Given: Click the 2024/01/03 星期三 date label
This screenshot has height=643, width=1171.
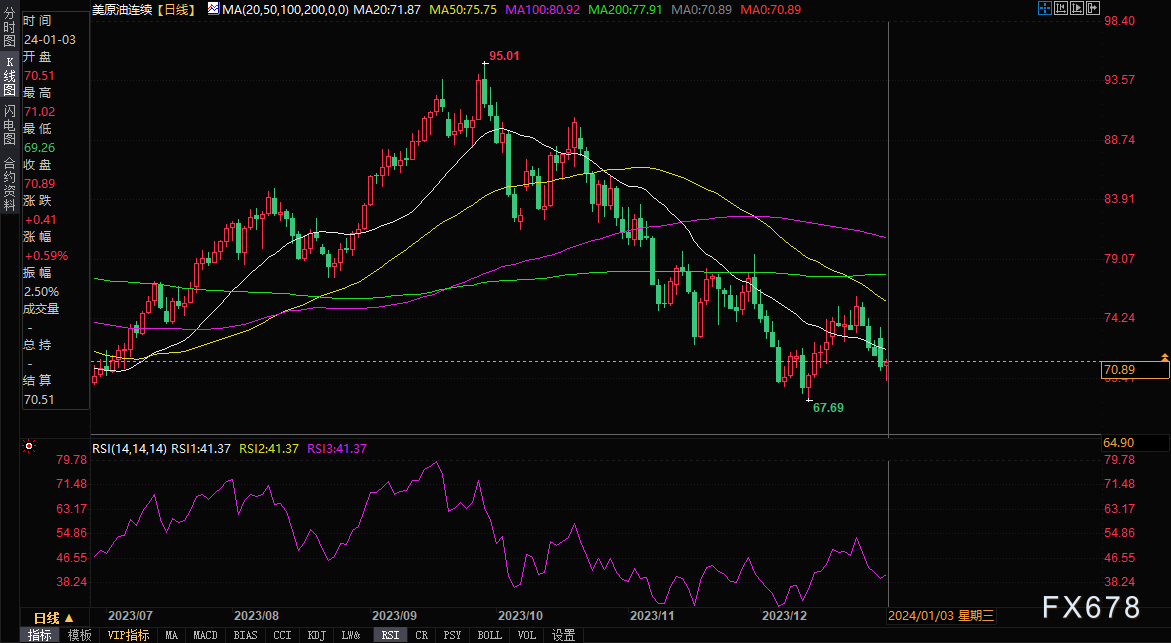Looking at the screenshot, I should click(941, 616).
